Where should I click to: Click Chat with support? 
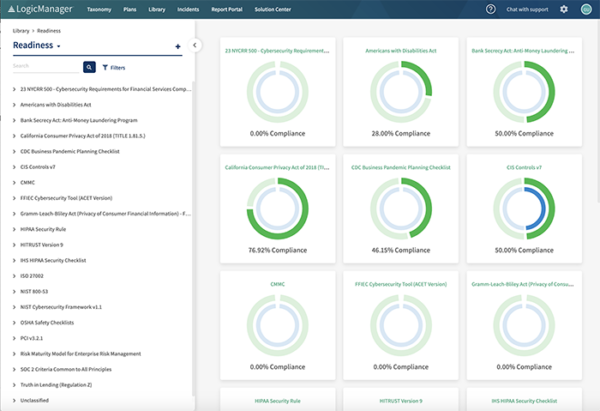pyautogui.click(x=527, y=9)
